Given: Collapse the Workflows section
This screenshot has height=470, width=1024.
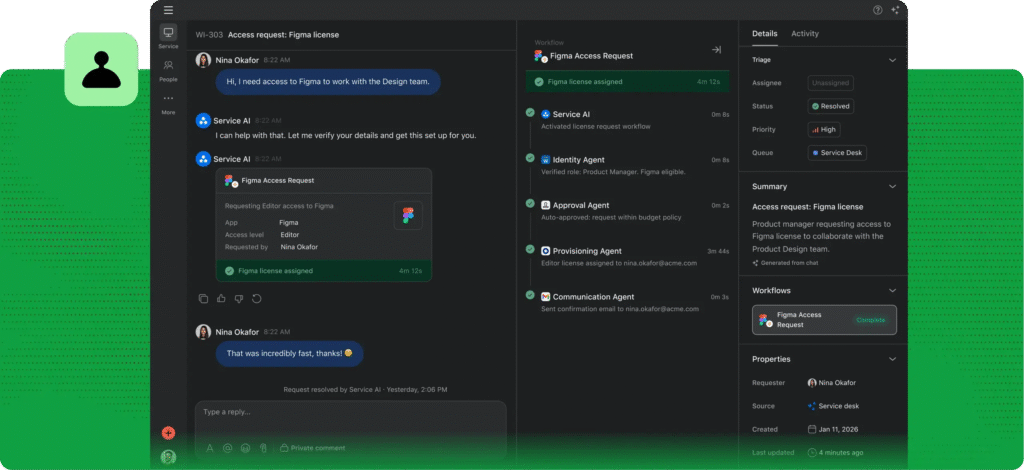Looking at the screenshot, I should pos(892,290).
